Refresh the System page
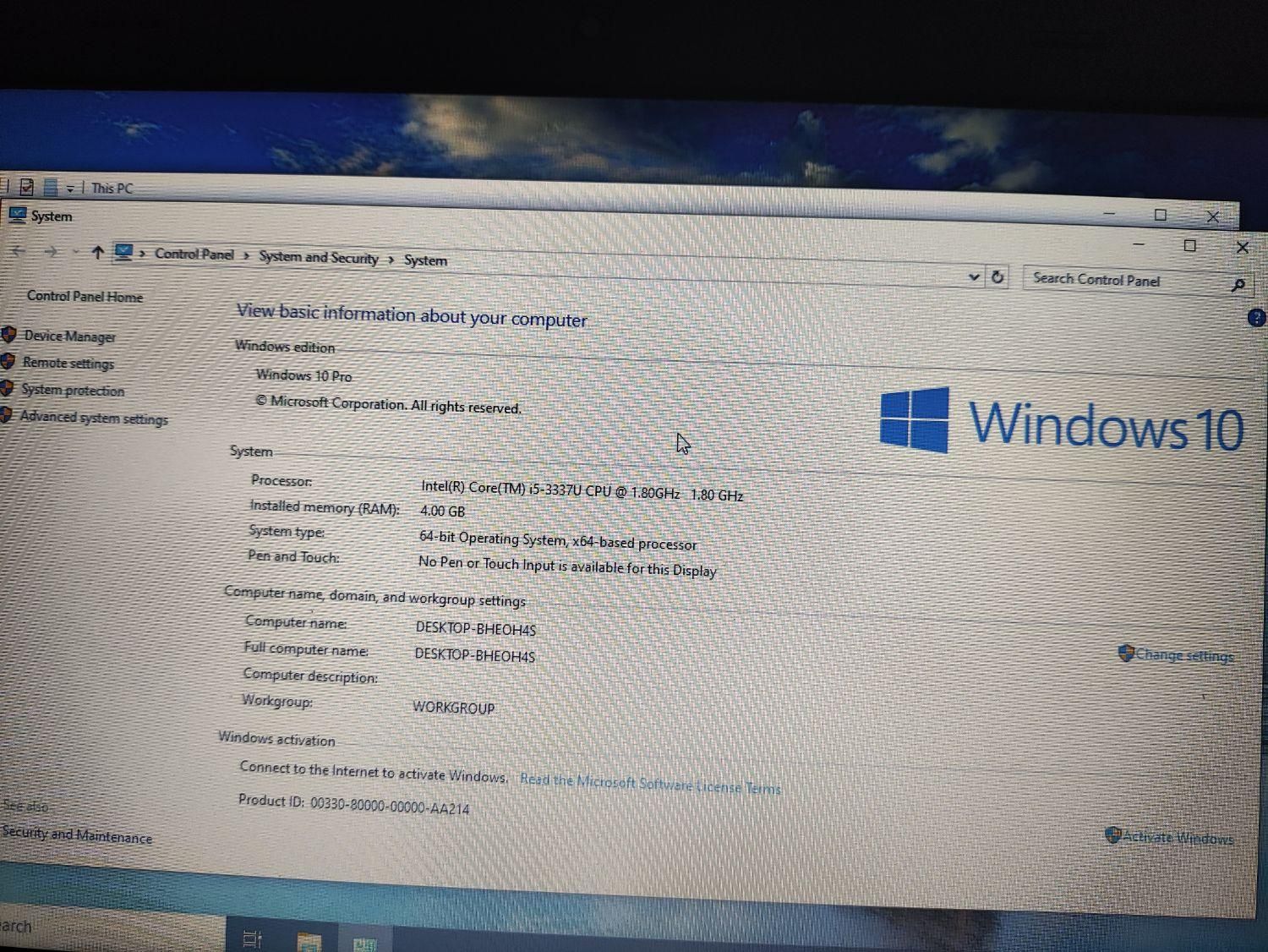Viewport: 1268px width, 952px height. 997,276
